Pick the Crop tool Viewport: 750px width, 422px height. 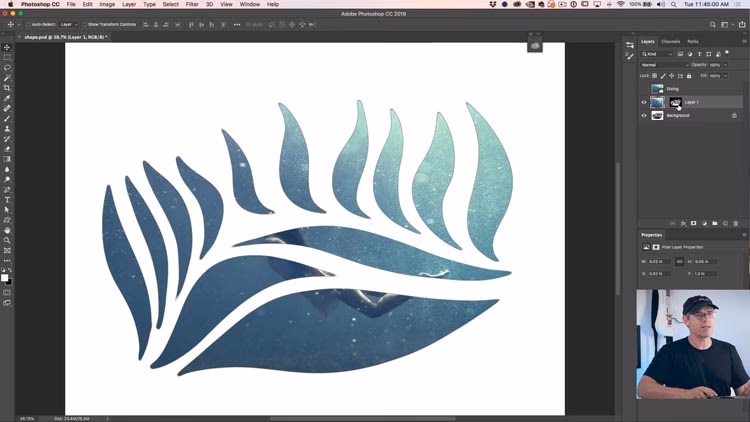[x=7, y=88]
